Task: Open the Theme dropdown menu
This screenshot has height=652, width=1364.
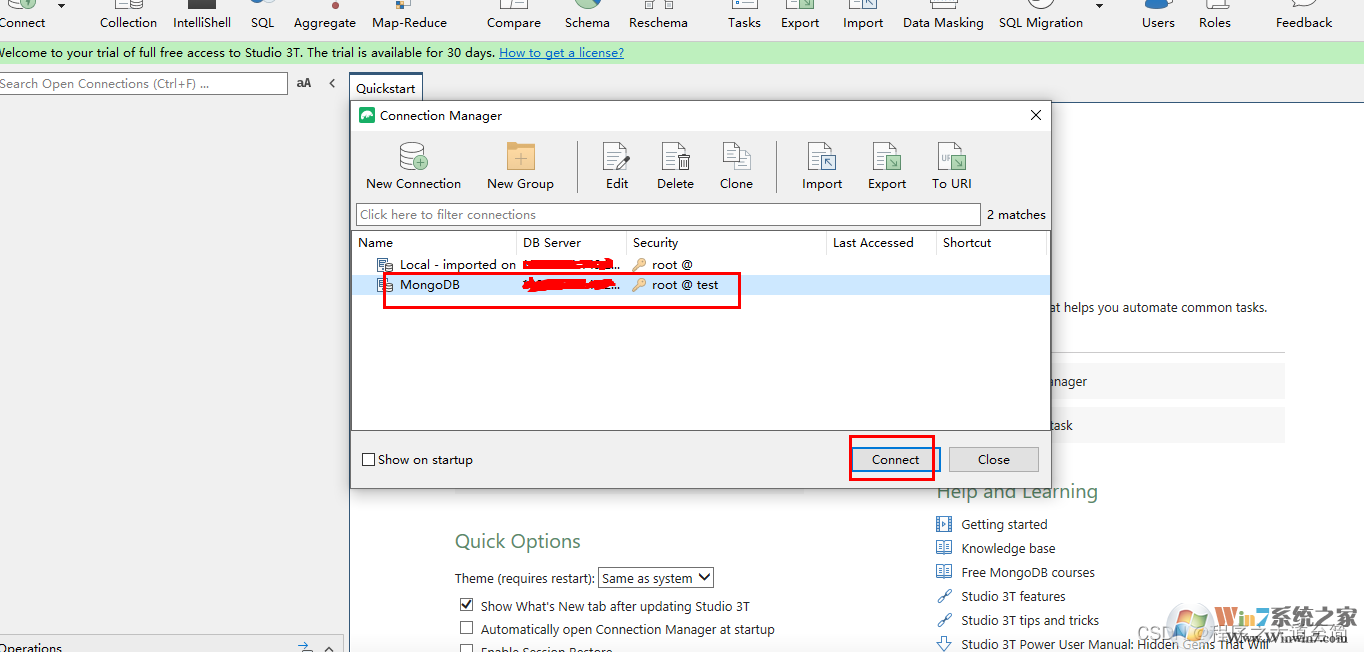Action: tap(655, 578)
